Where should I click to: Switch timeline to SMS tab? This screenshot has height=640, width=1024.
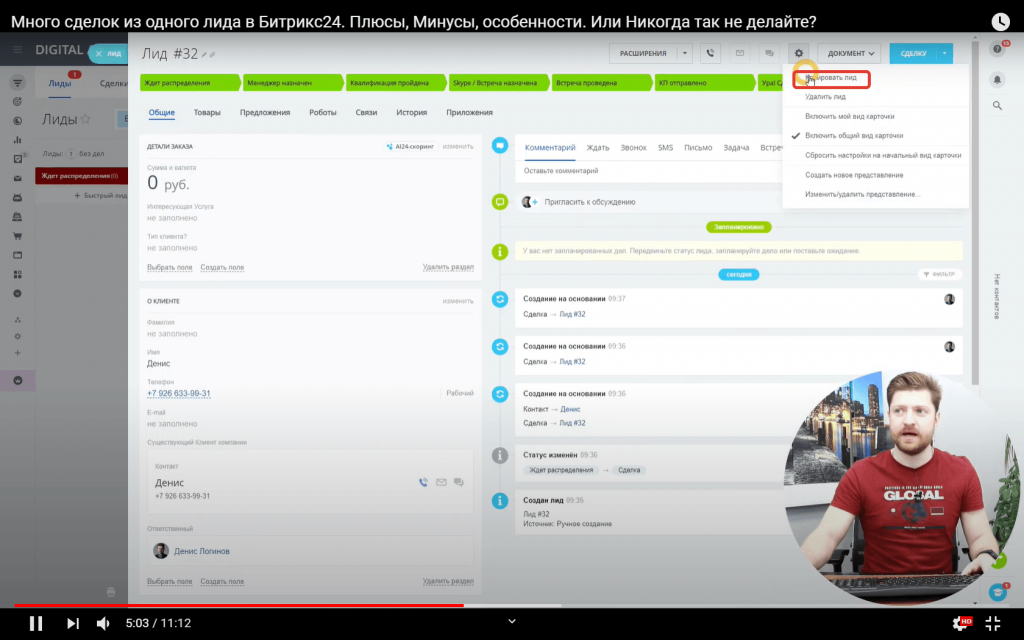point(665,148)
